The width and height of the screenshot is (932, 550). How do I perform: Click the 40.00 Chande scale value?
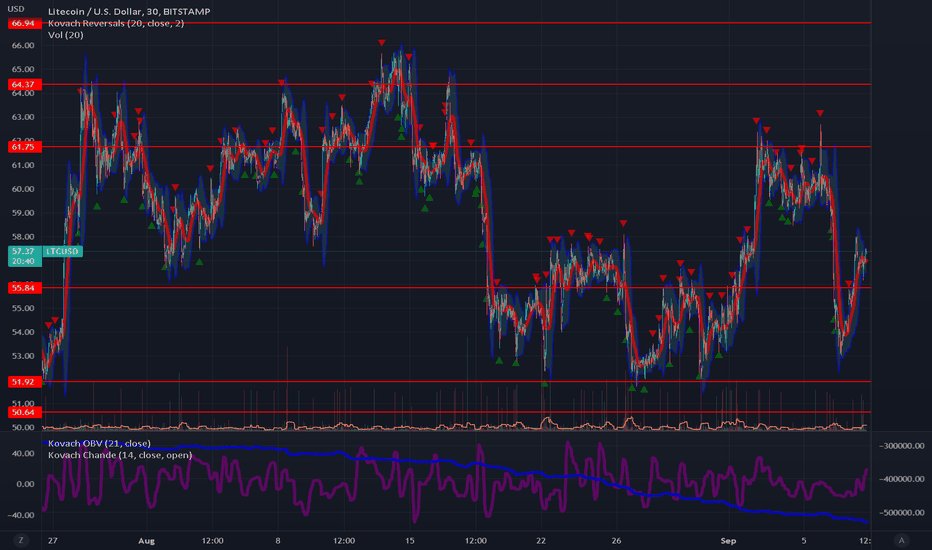pos(23,454)
